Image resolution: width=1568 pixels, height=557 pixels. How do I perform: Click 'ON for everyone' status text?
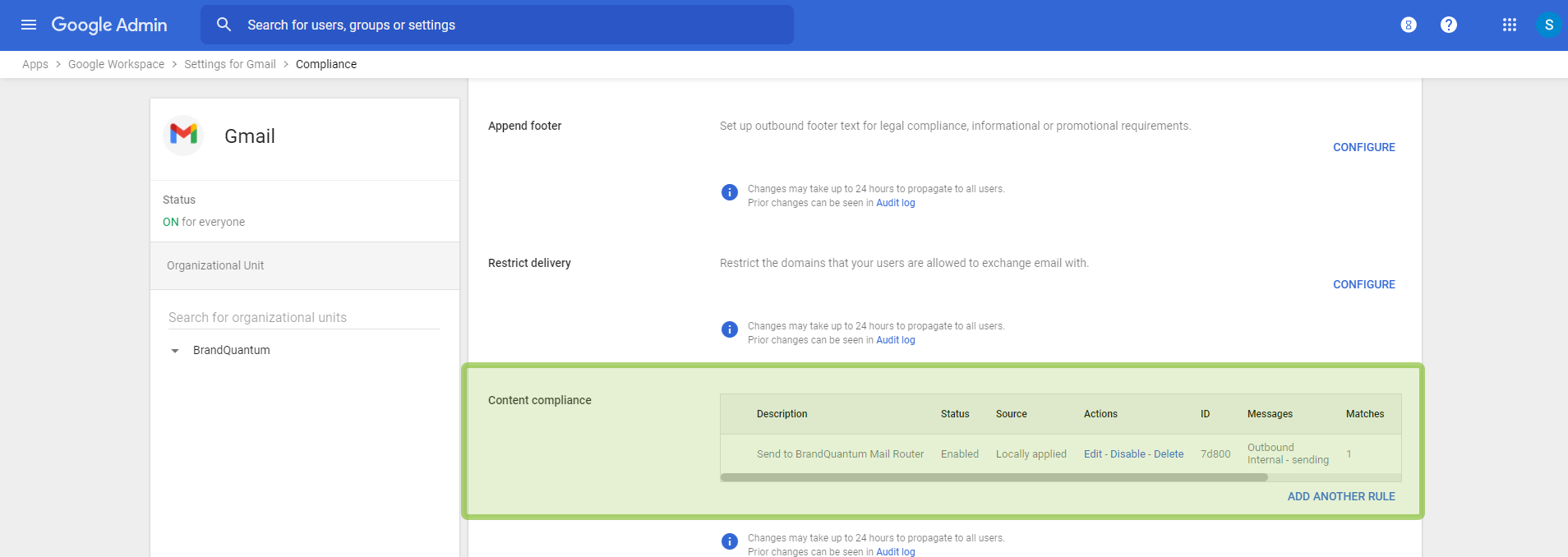[x=204, y=222]
